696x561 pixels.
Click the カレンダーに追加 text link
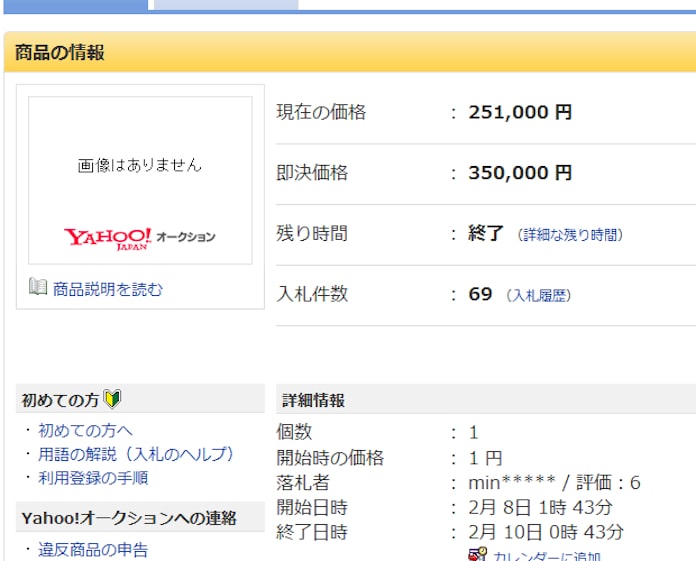pyautogui.click(x=546, y=555)
